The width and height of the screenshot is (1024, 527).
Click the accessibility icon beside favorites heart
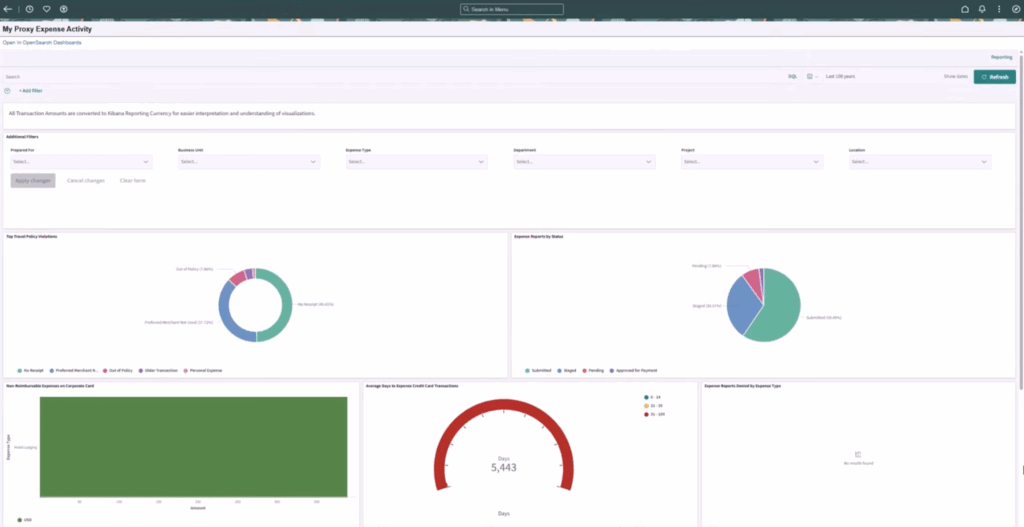click(x=63, y=9)
